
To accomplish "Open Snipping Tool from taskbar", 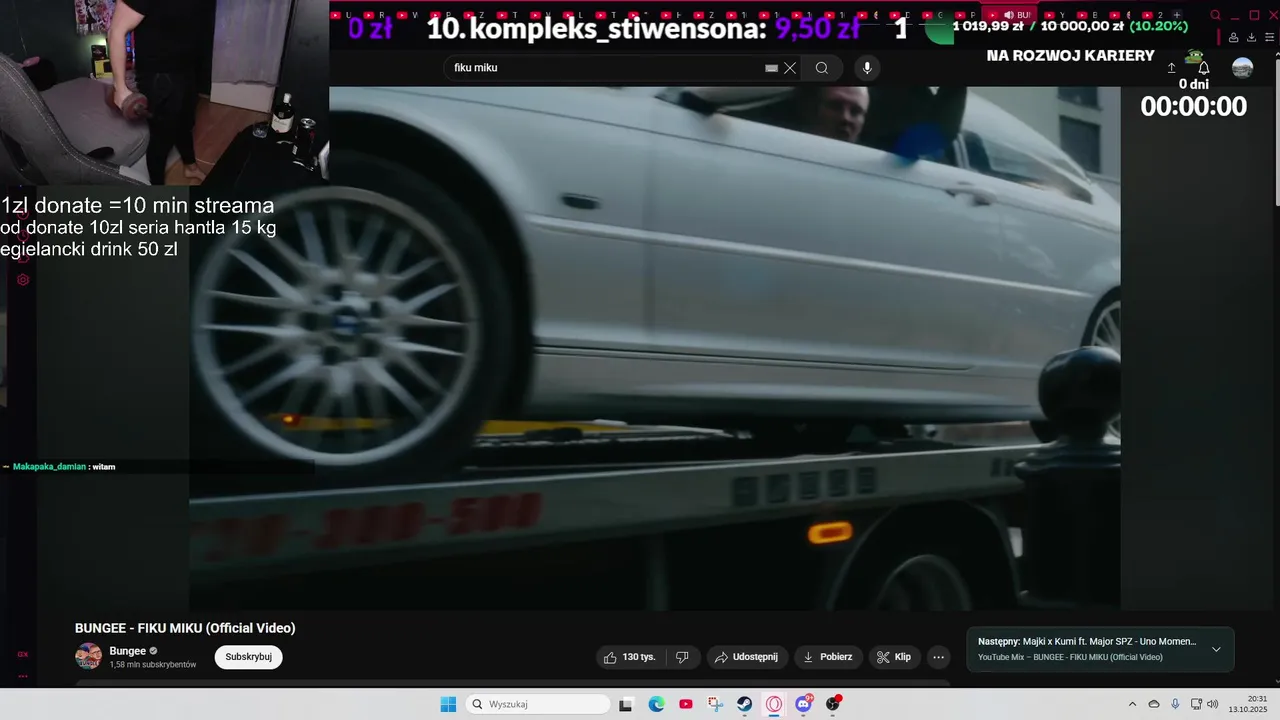I will [x=715, y=704].
